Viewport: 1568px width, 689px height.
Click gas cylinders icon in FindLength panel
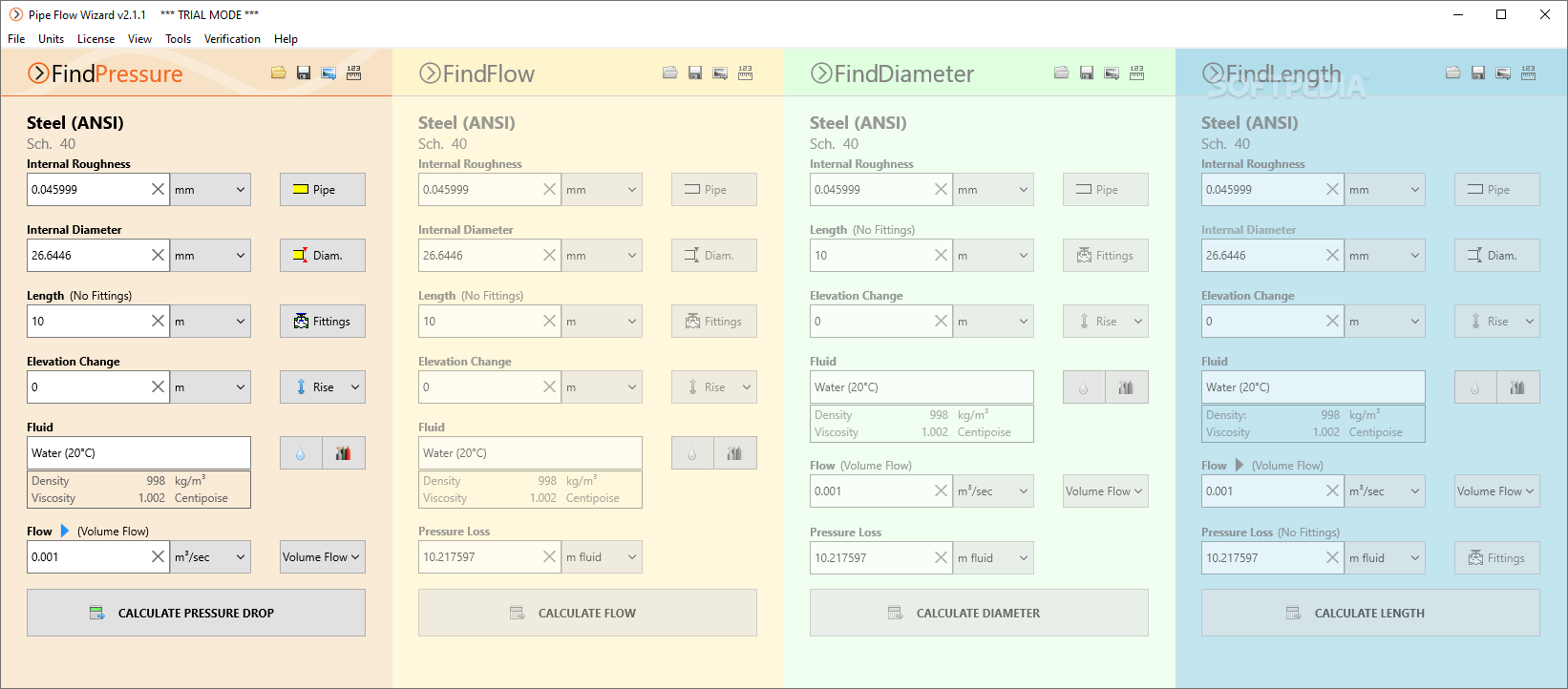tap(1518, 387)
